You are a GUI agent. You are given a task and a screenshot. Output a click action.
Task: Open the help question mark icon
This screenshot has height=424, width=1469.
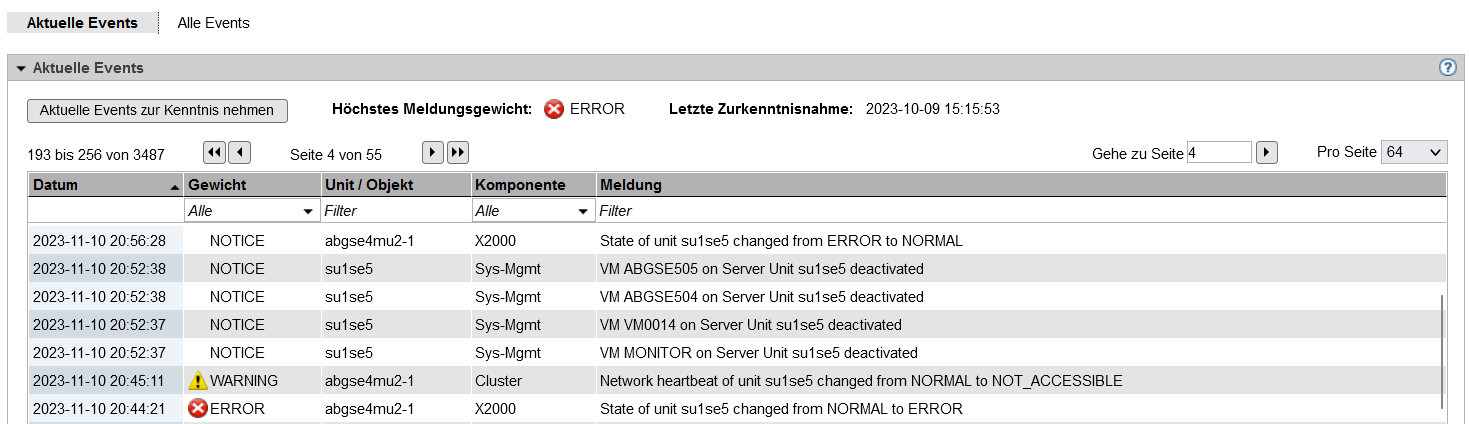(1447, 68)
